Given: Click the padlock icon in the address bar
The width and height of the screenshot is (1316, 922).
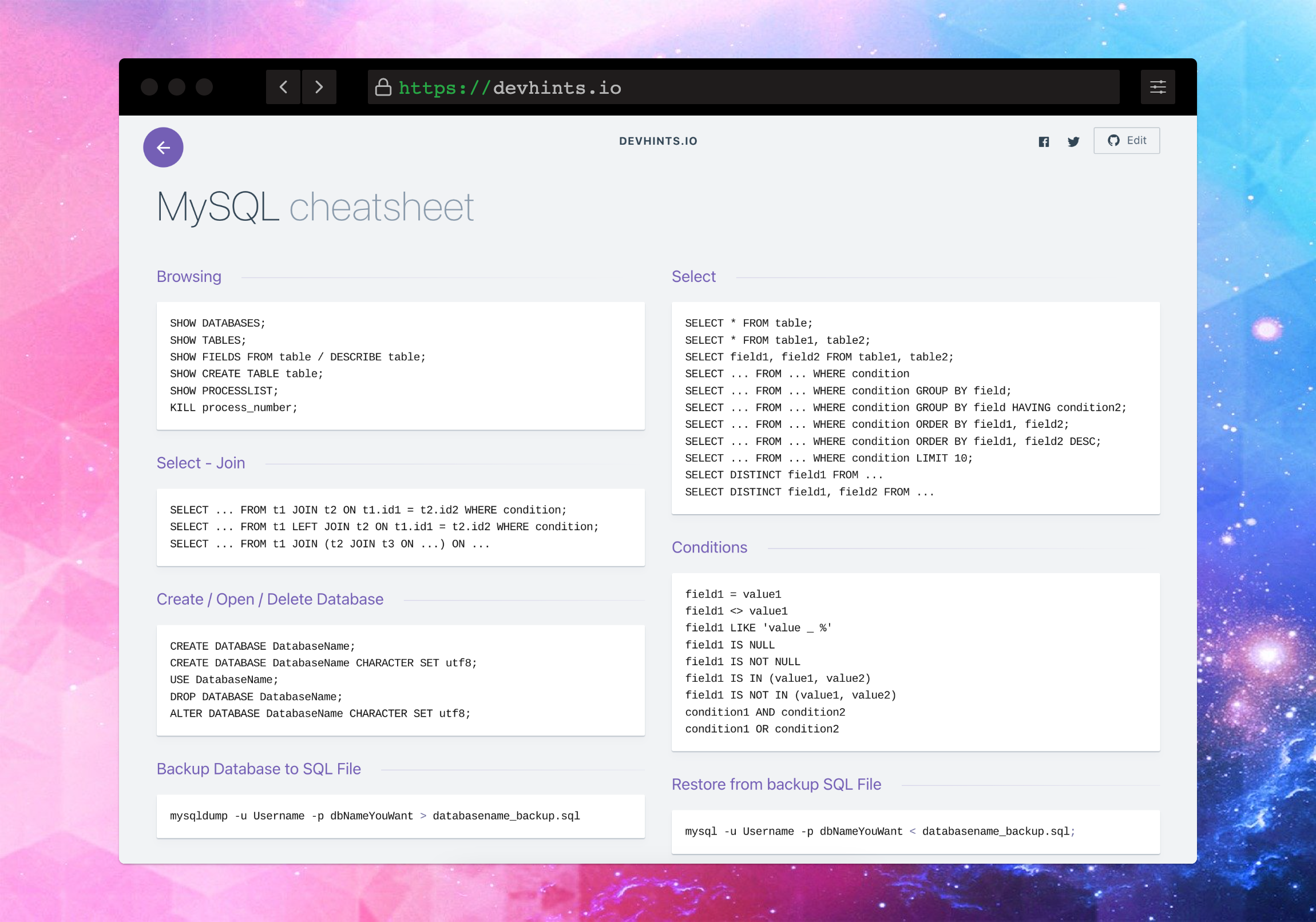Looking at the screenshot, I should coord(383,88).
